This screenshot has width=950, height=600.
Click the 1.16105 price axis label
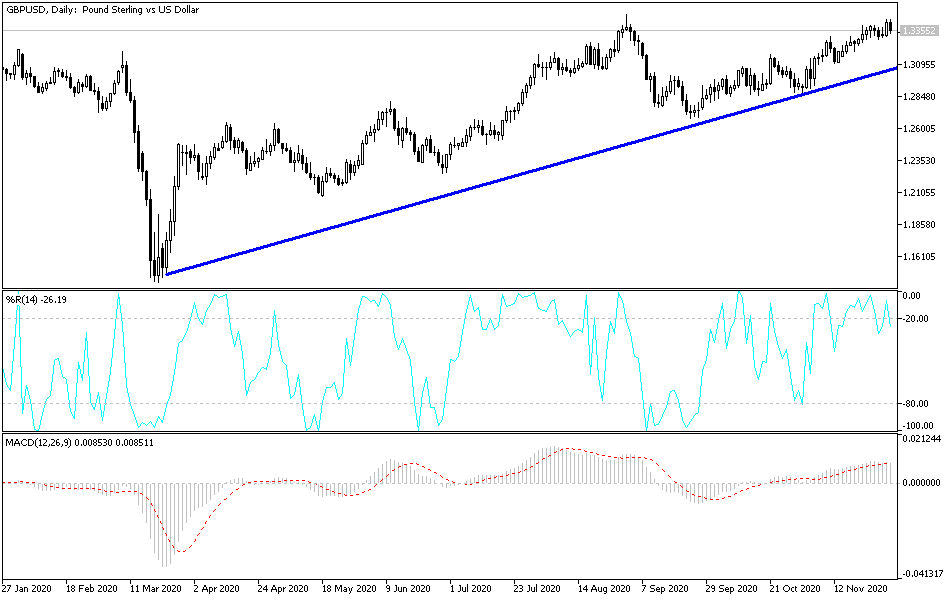(x=919, y=257)
